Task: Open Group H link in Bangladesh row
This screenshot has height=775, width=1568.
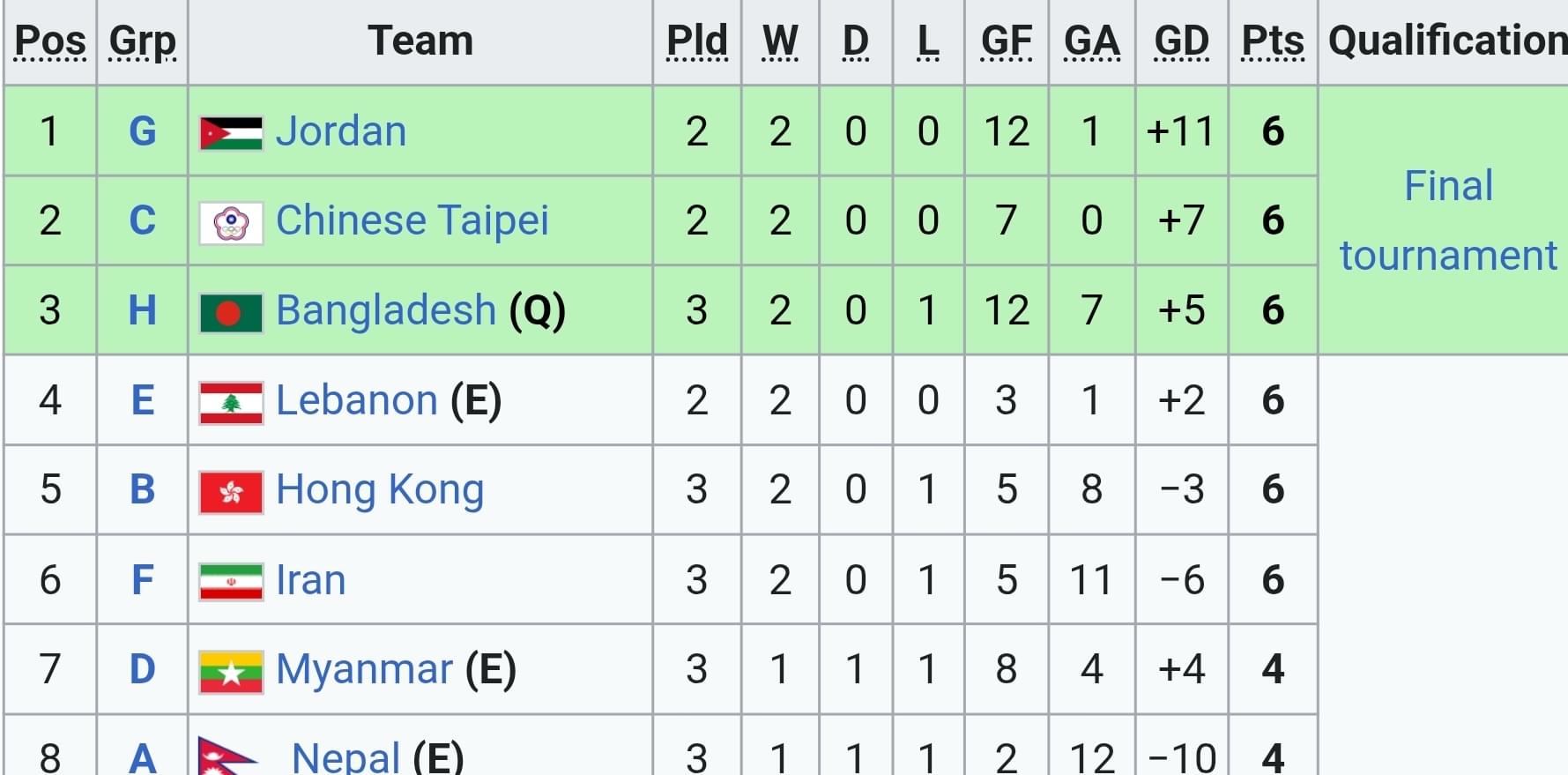Action: click(x=143, y=310)
